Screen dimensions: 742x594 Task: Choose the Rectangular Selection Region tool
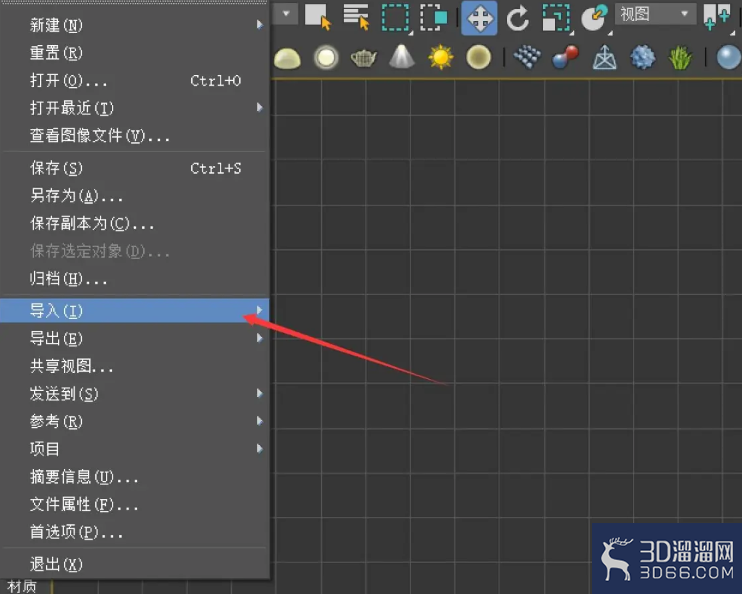[396, 18]
